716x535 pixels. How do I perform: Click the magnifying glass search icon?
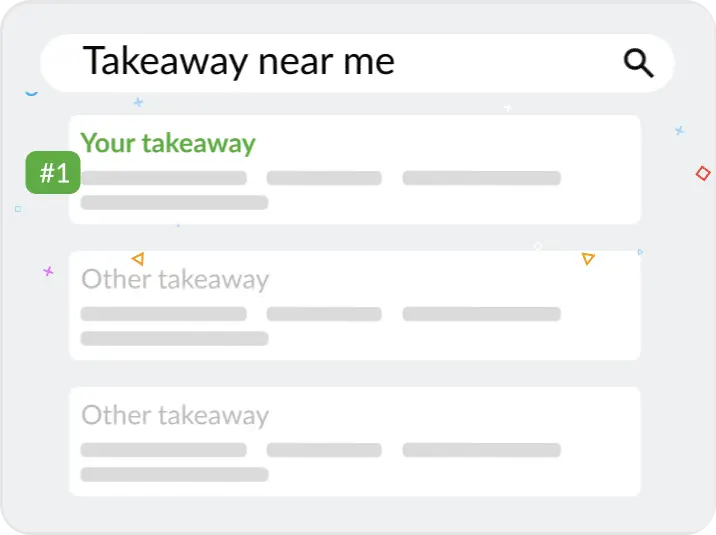(x=638, y=63)
